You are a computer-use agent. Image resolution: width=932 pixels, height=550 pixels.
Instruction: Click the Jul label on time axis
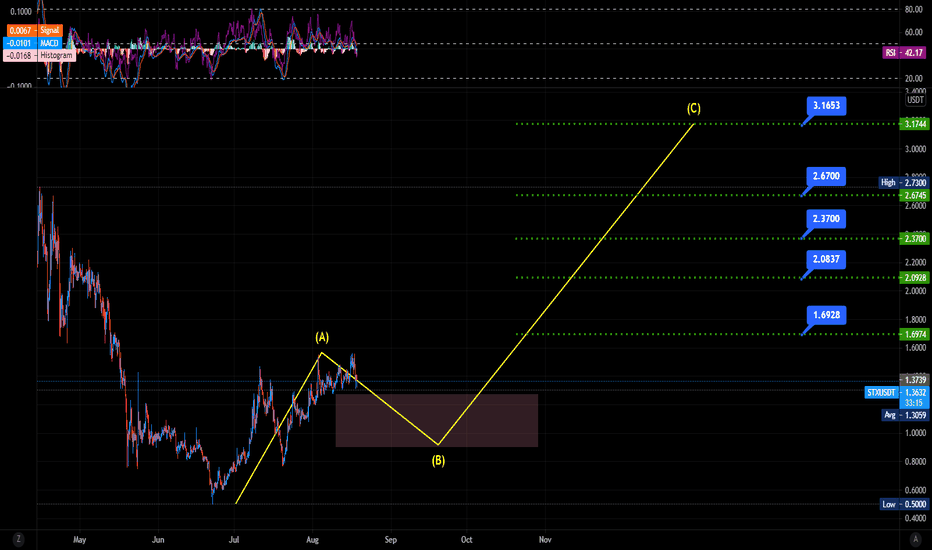[234, 540]
